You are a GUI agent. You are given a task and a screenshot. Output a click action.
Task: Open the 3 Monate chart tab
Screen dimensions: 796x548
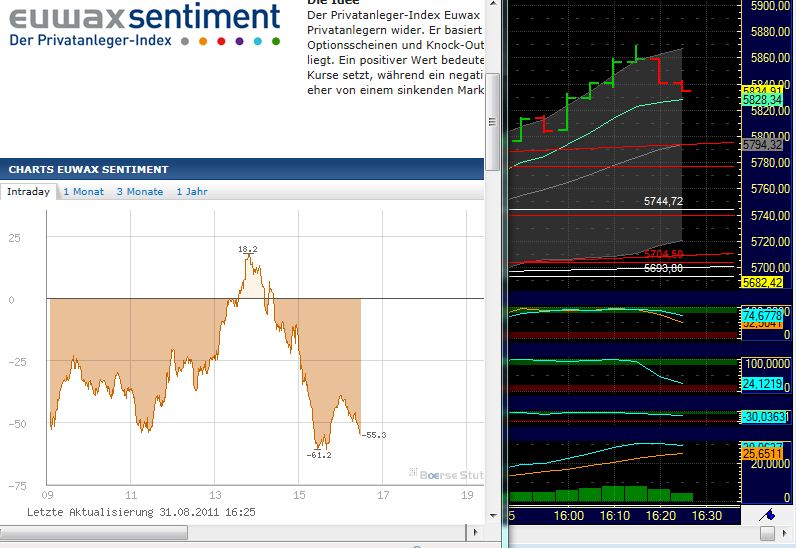[x=140, y=191]
